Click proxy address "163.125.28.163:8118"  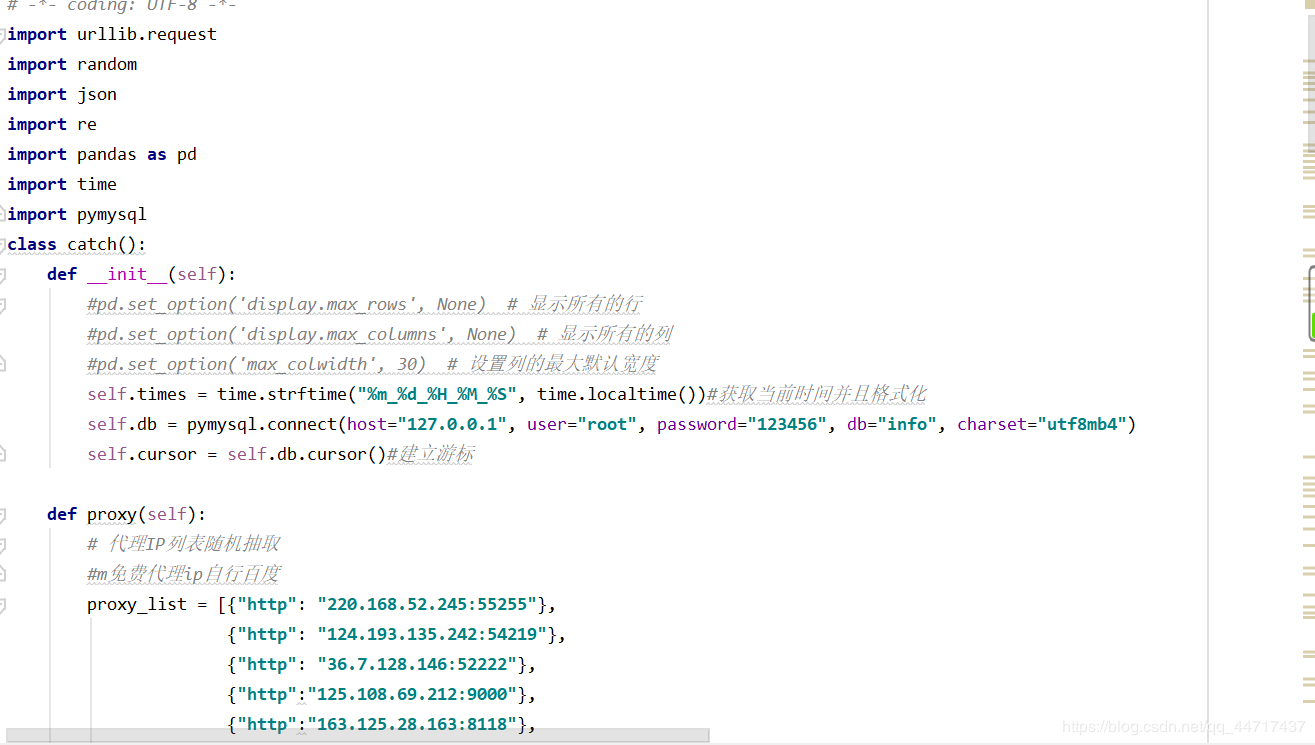pyautogui.click(x=412, y=724)
